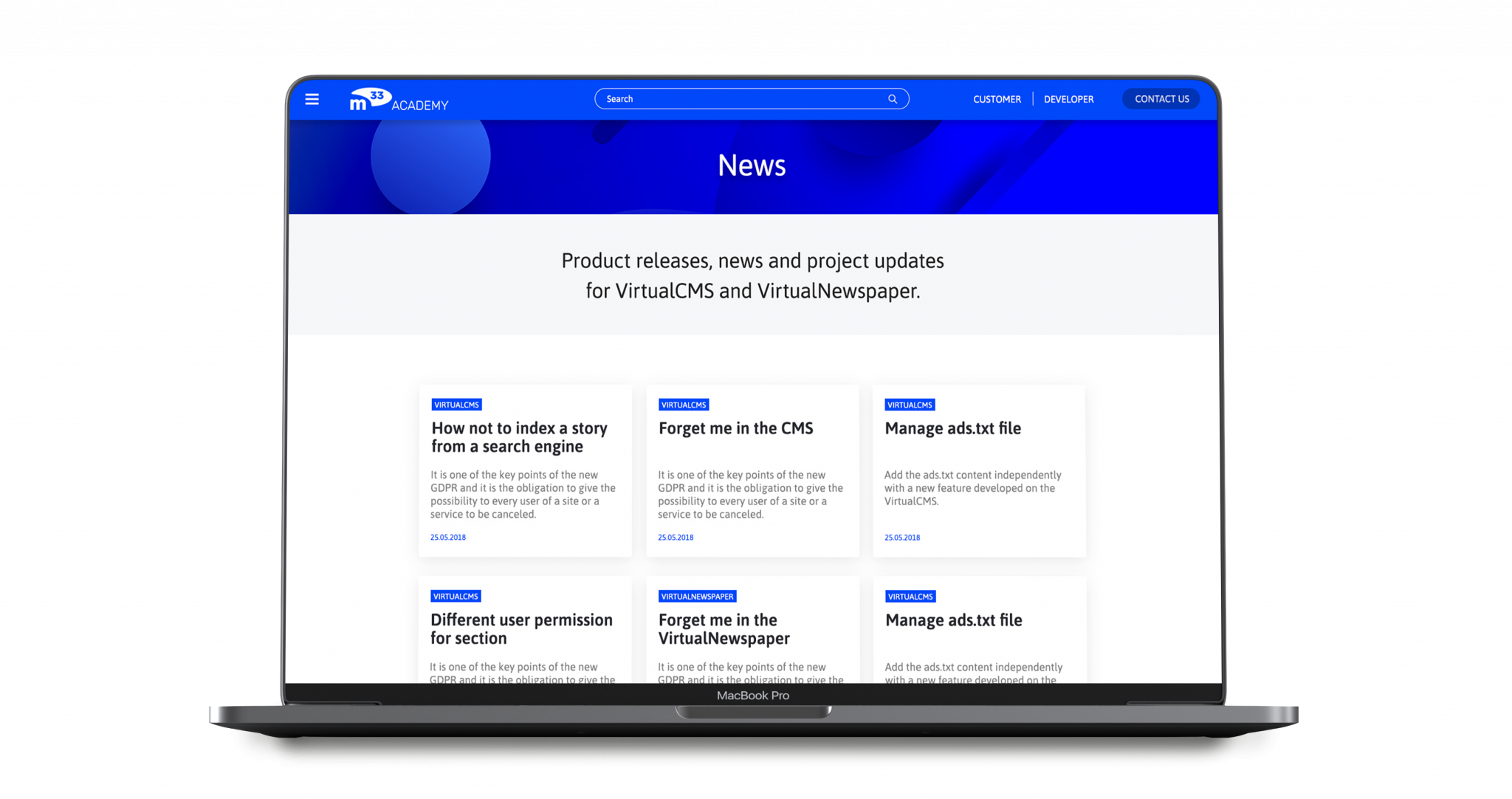Open first 'Manage ads.txt file' article title
This screenshot has height=799, width=1512.
pos(952,428)
